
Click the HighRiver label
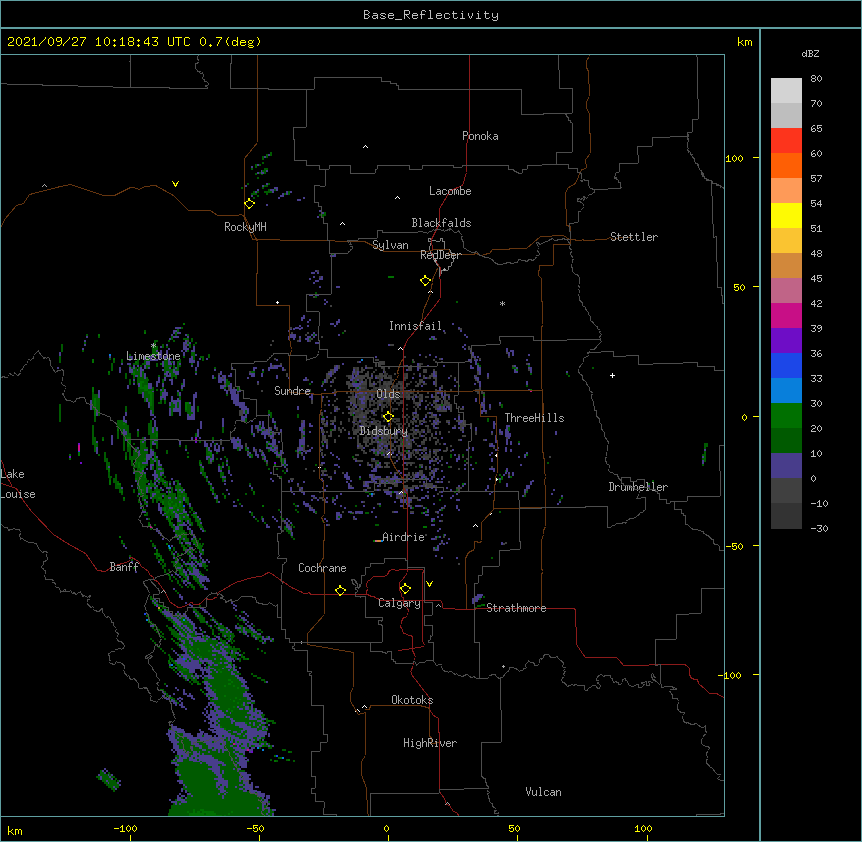[x=430, y=743]
